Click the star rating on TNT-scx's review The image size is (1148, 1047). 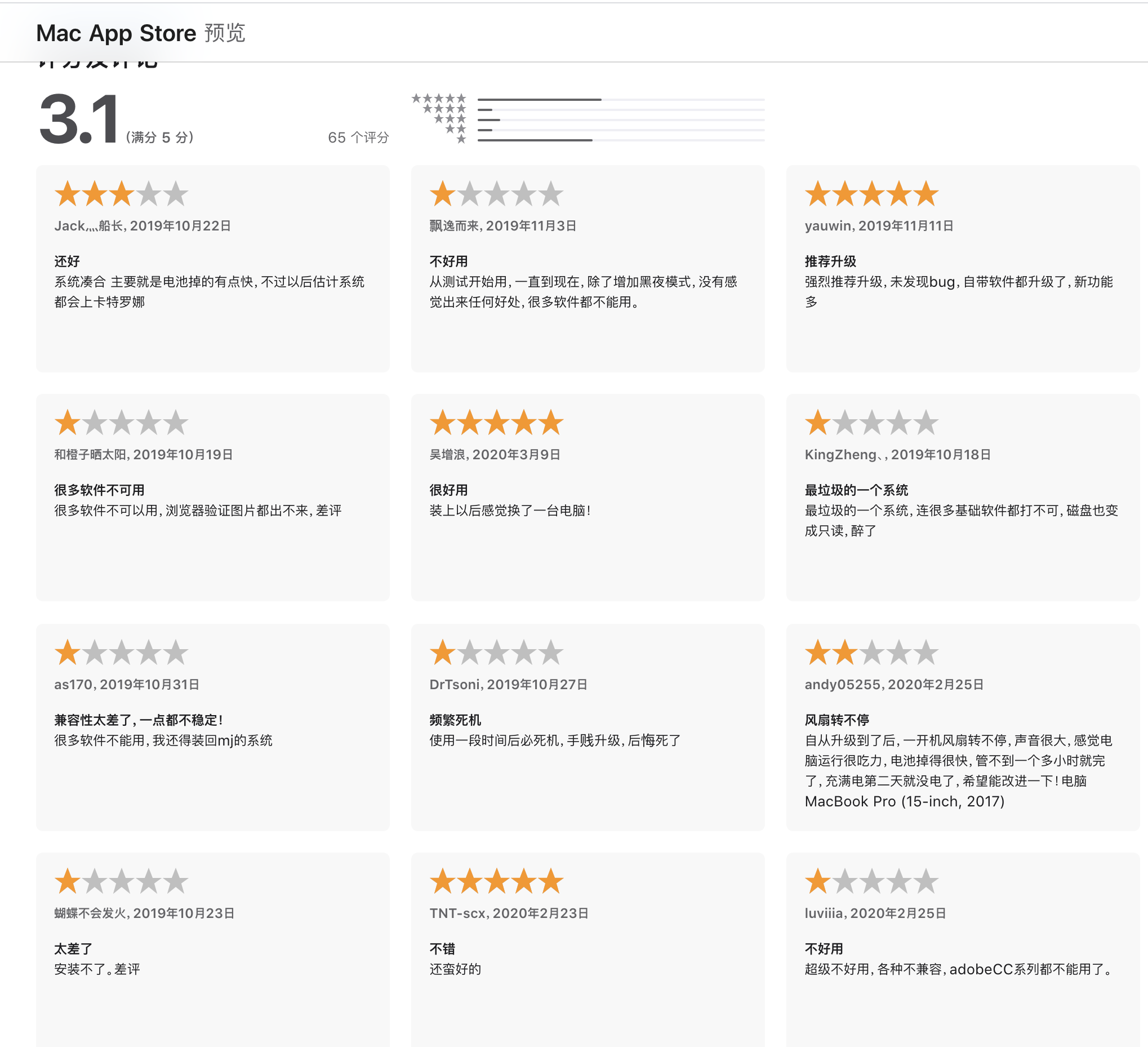497,881
